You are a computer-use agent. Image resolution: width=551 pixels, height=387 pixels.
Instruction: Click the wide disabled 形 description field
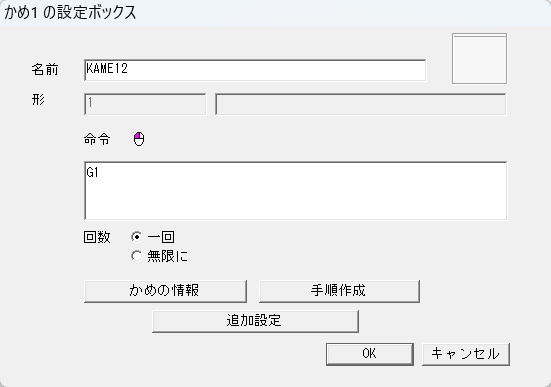(x=361, y=104)
